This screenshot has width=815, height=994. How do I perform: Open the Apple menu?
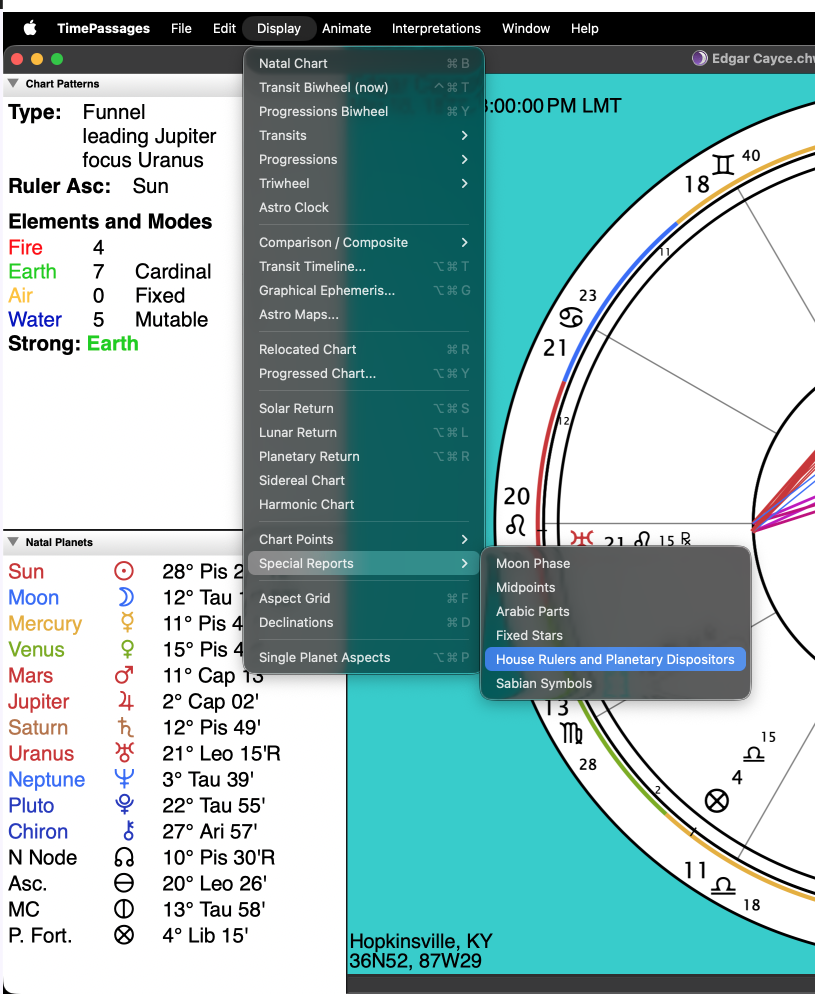30,29
